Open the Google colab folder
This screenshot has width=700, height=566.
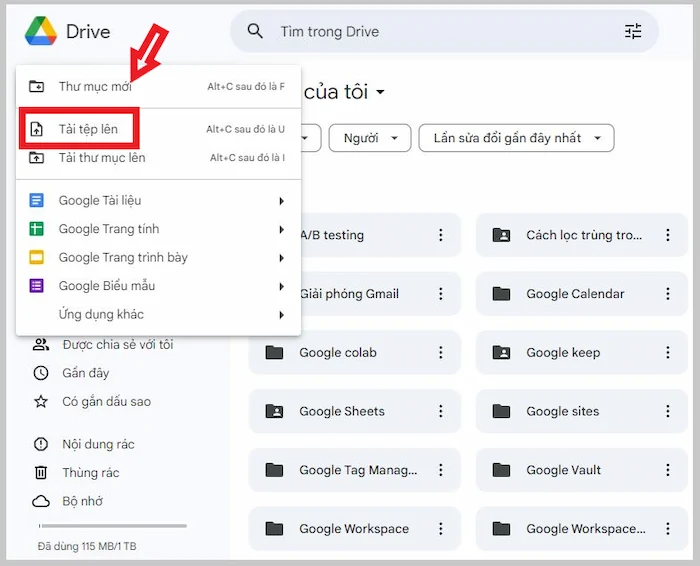point(354,353)
